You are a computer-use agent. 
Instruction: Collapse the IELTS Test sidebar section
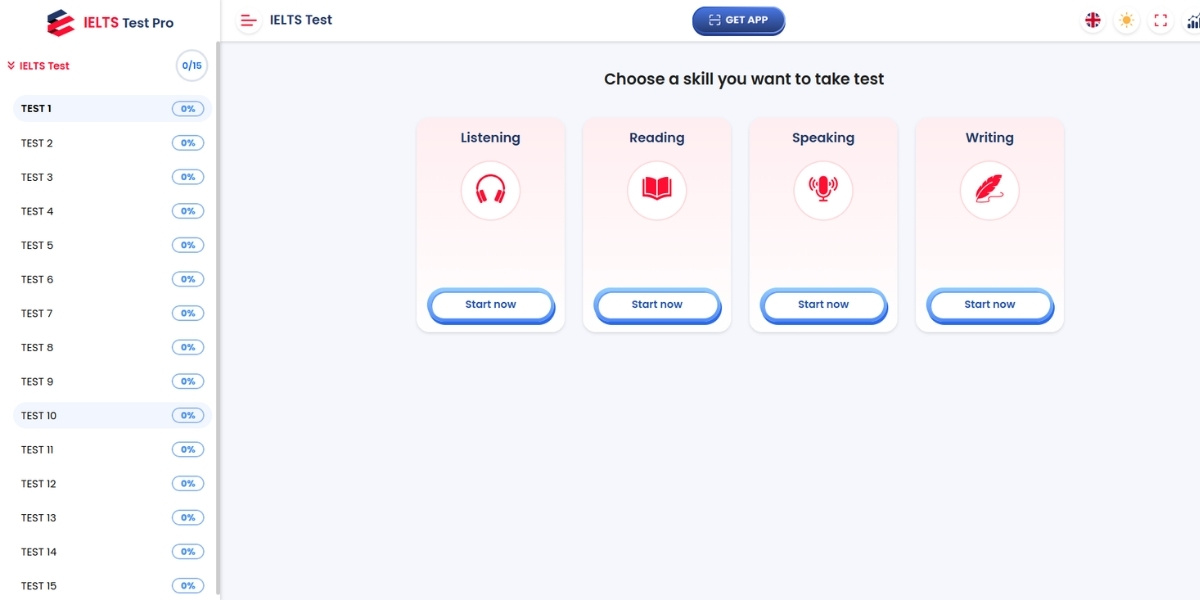[39, 66]
